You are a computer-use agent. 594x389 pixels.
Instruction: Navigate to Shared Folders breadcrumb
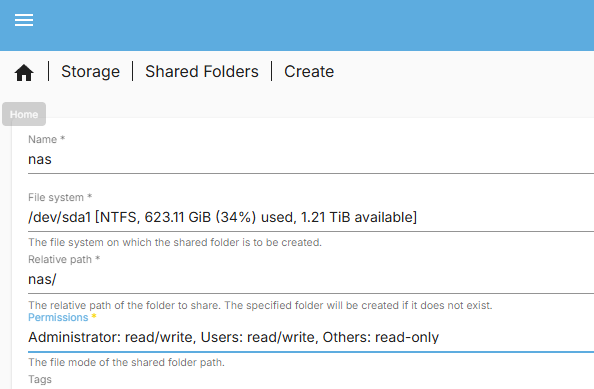point(202,72)
